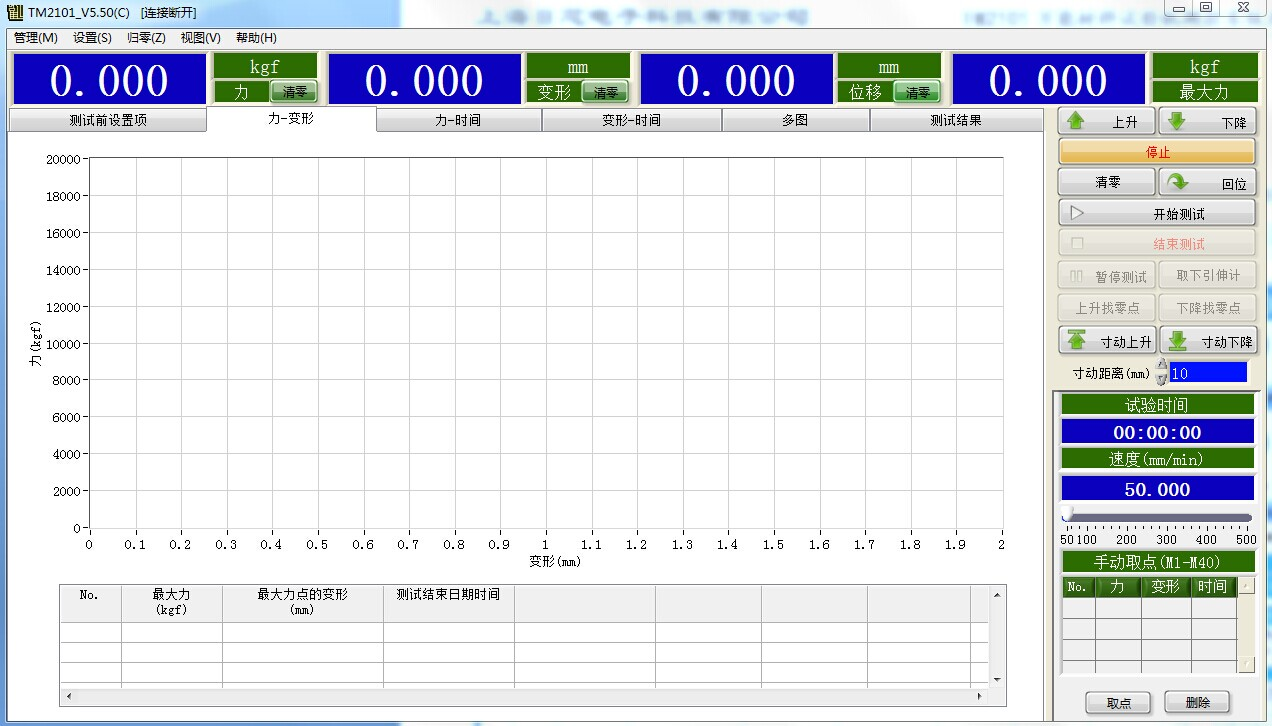Click the speed slider track
Viewport: 1272px width, 726px height.
(1160, 517)
